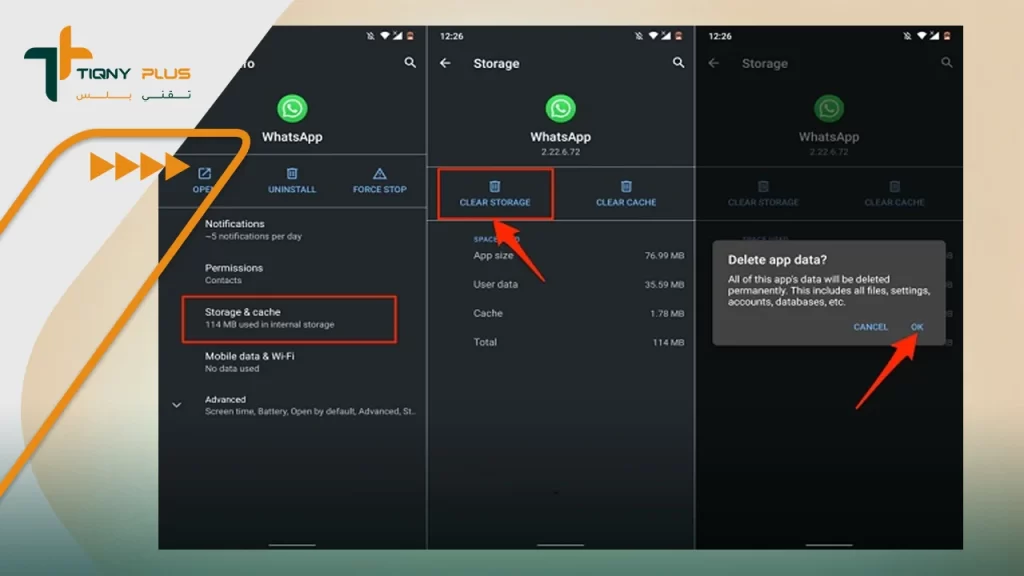Tap the WhatsApp logo in the App info screen

tap(292, 108)
